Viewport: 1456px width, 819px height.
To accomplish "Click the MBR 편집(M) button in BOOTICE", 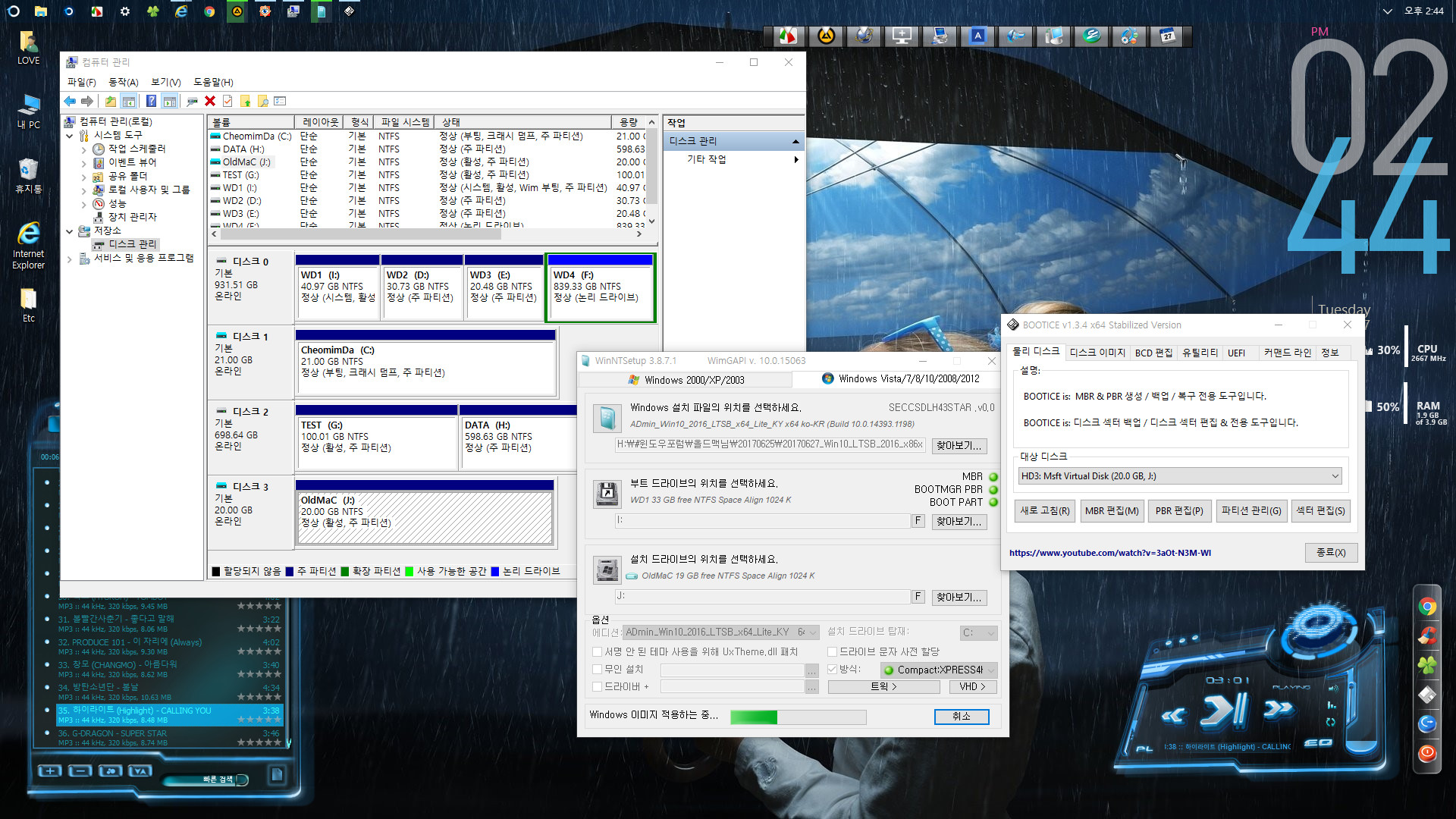I will [x=1112, y=510].
